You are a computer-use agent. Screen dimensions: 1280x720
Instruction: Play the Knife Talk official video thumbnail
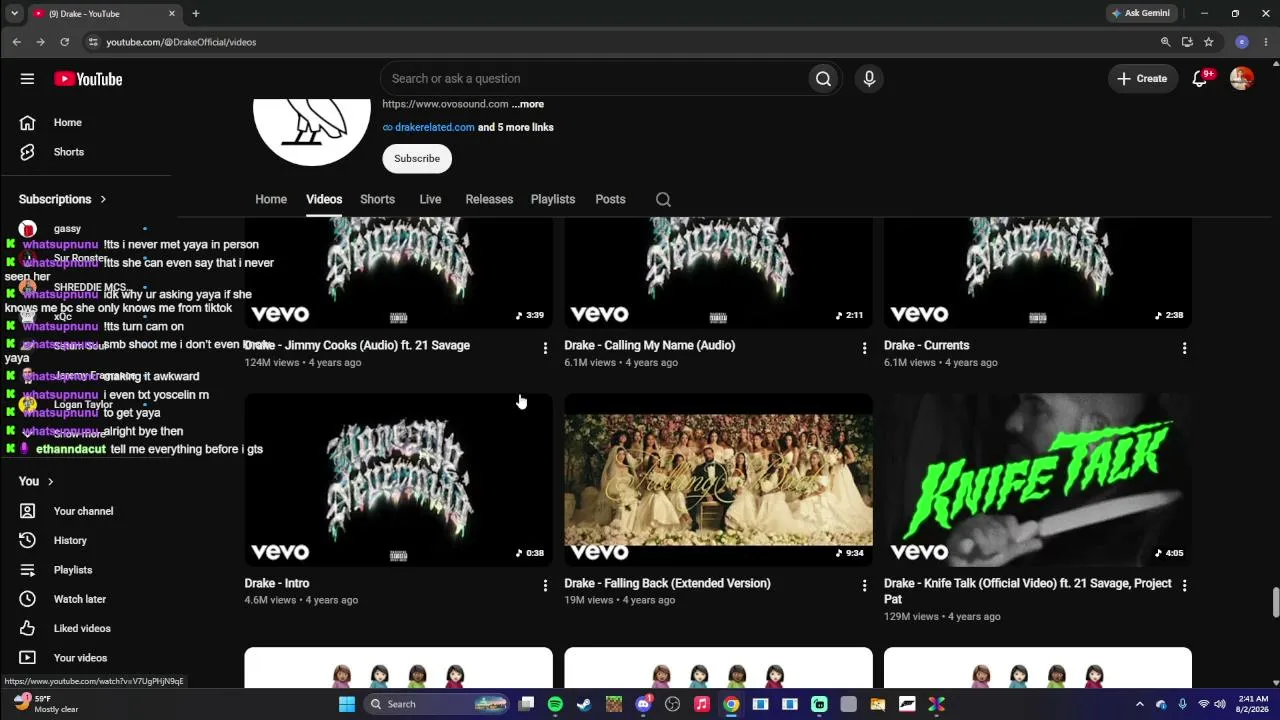(1038, 480)
